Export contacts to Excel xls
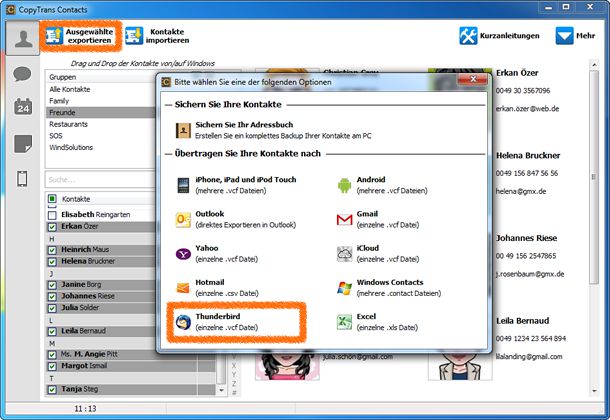 377,322
